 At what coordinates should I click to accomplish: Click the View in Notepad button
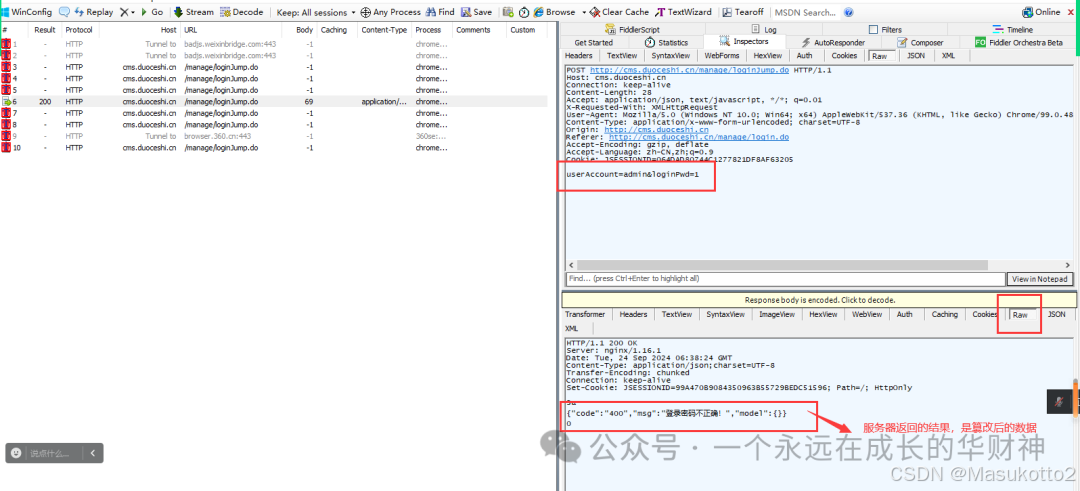[x=1040, y=279]
